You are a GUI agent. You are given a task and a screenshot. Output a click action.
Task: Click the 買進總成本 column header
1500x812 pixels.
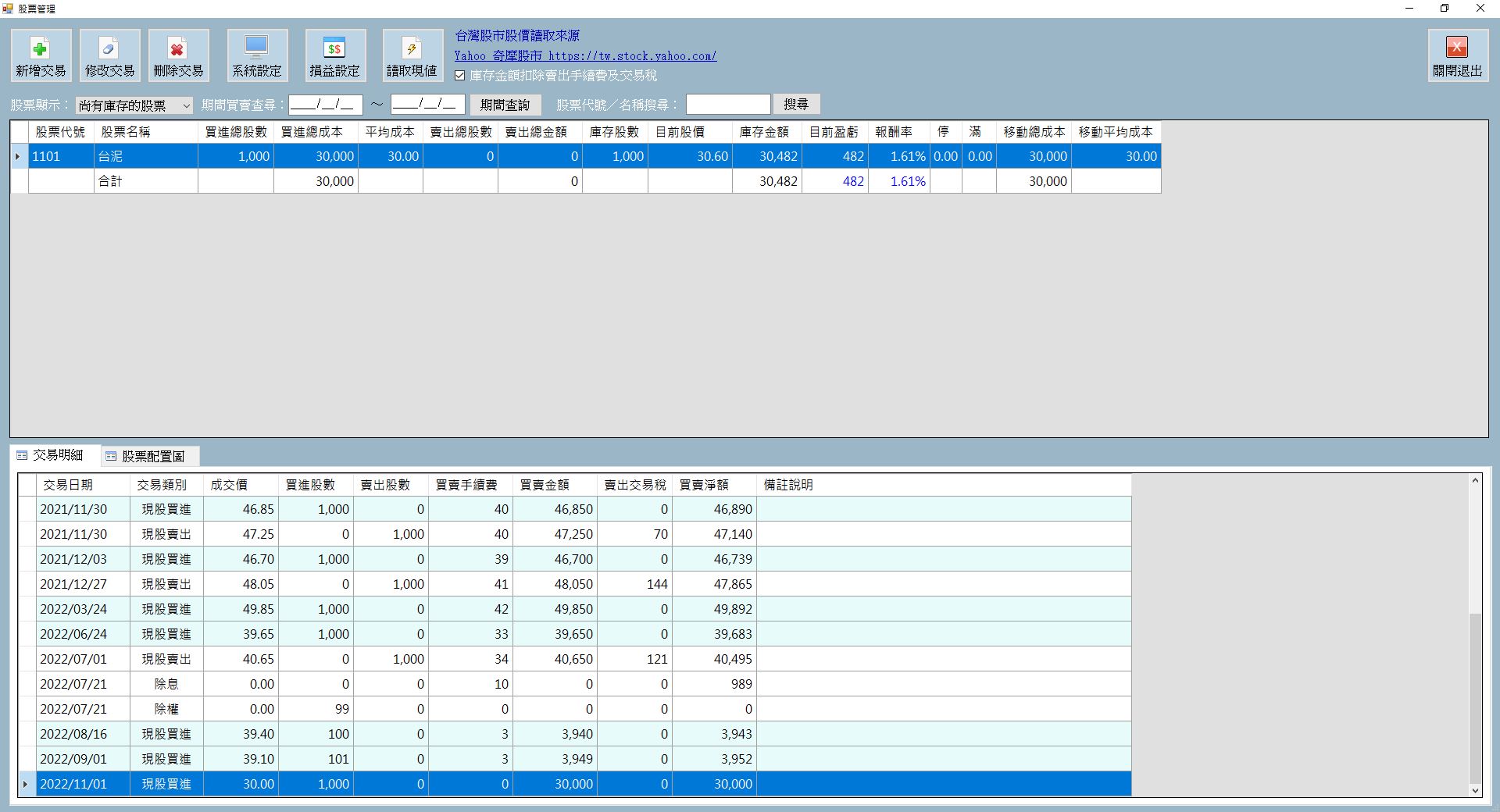pyautogui.click(x=316, y=132)
